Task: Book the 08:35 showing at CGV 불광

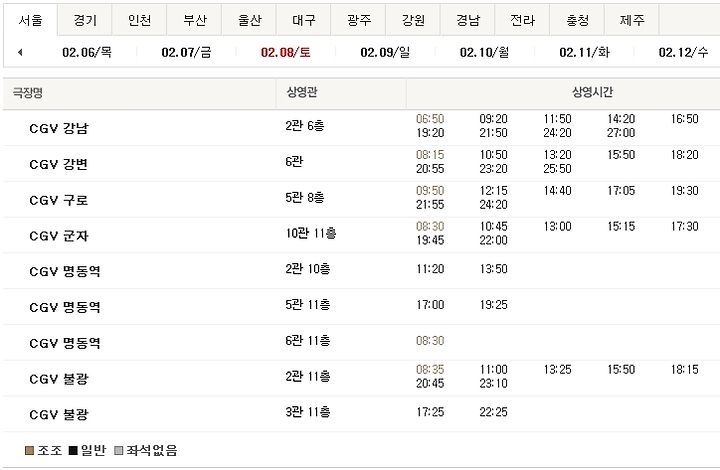Action: click(430, 369)
